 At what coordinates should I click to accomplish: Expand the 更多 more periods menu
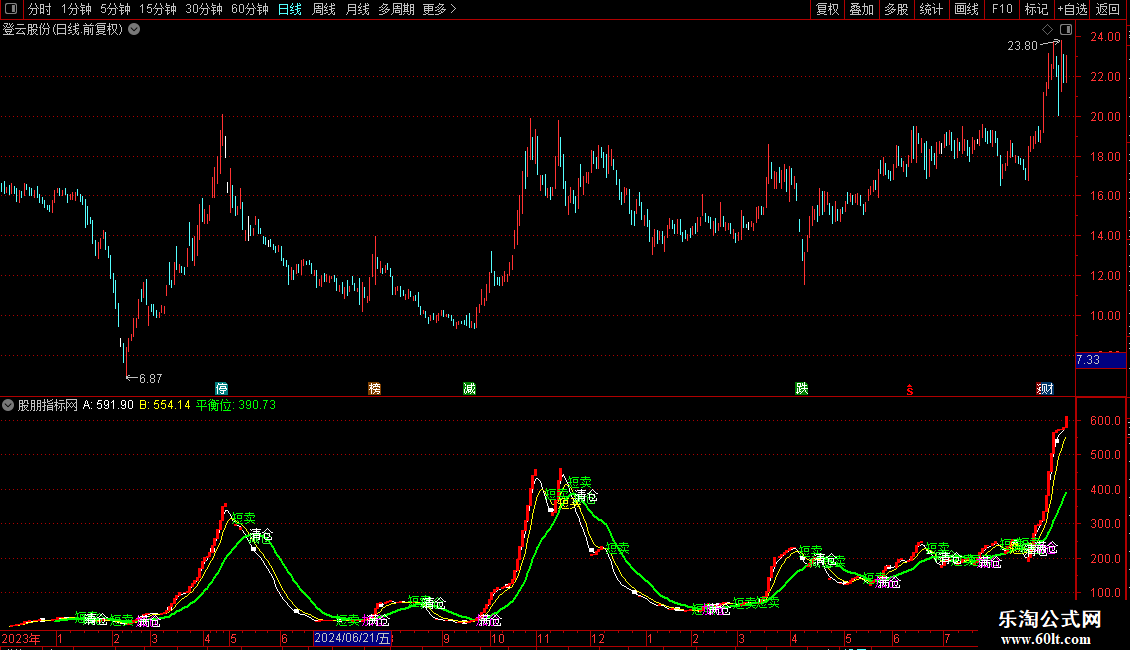[439, 9]
